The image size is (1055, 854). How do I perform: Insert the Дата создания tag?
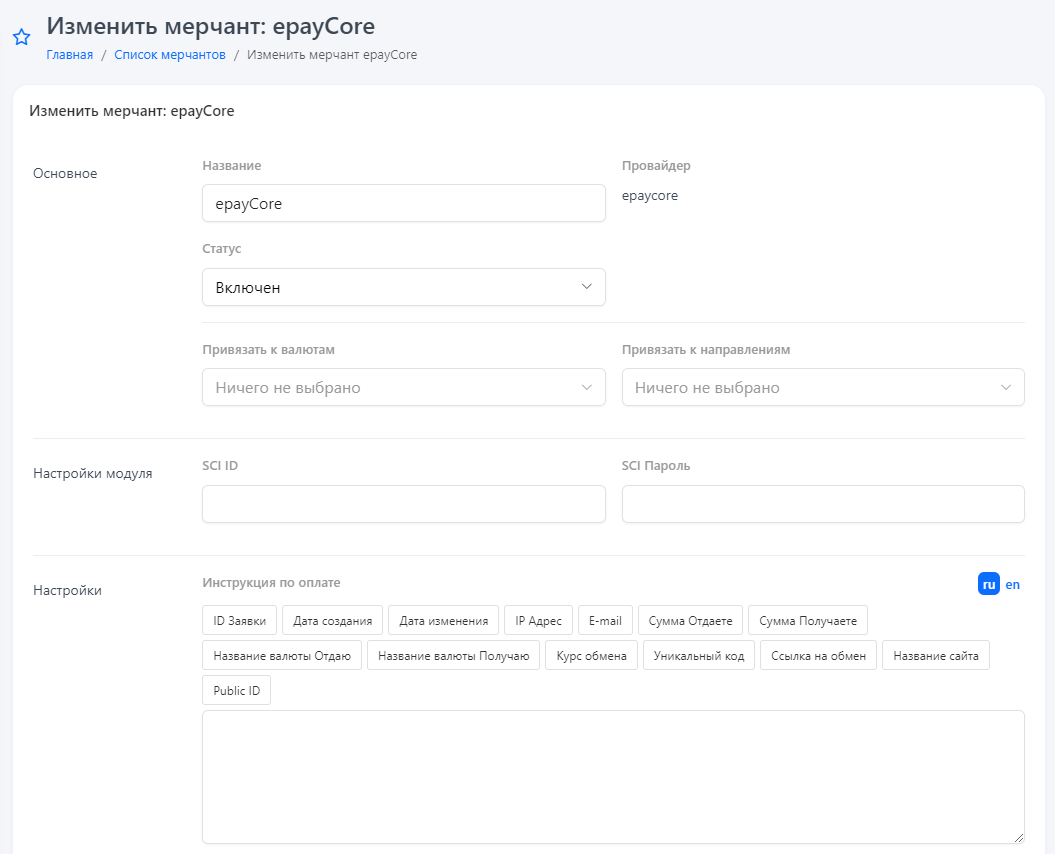pos(333,621)
